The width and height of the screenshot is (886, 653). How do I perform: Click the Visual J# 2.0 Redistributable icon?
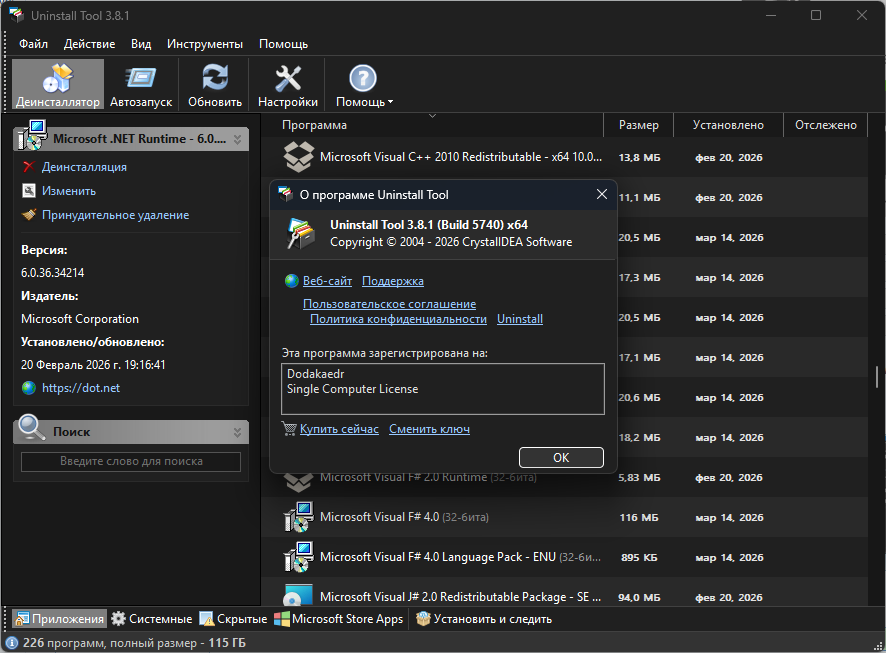tap(298, 595)
